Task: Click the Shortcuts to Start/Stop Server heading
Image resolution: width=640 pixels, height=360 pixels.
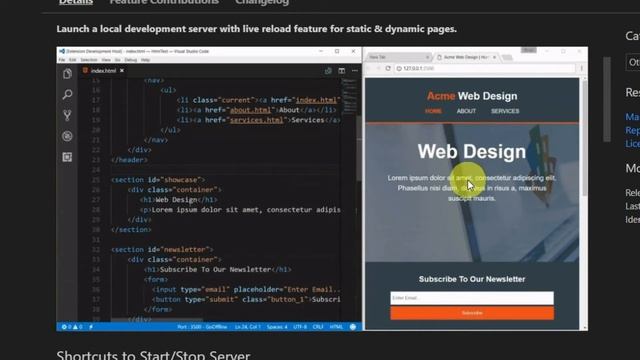Action: pyautogui.click(x=153, y=355)
